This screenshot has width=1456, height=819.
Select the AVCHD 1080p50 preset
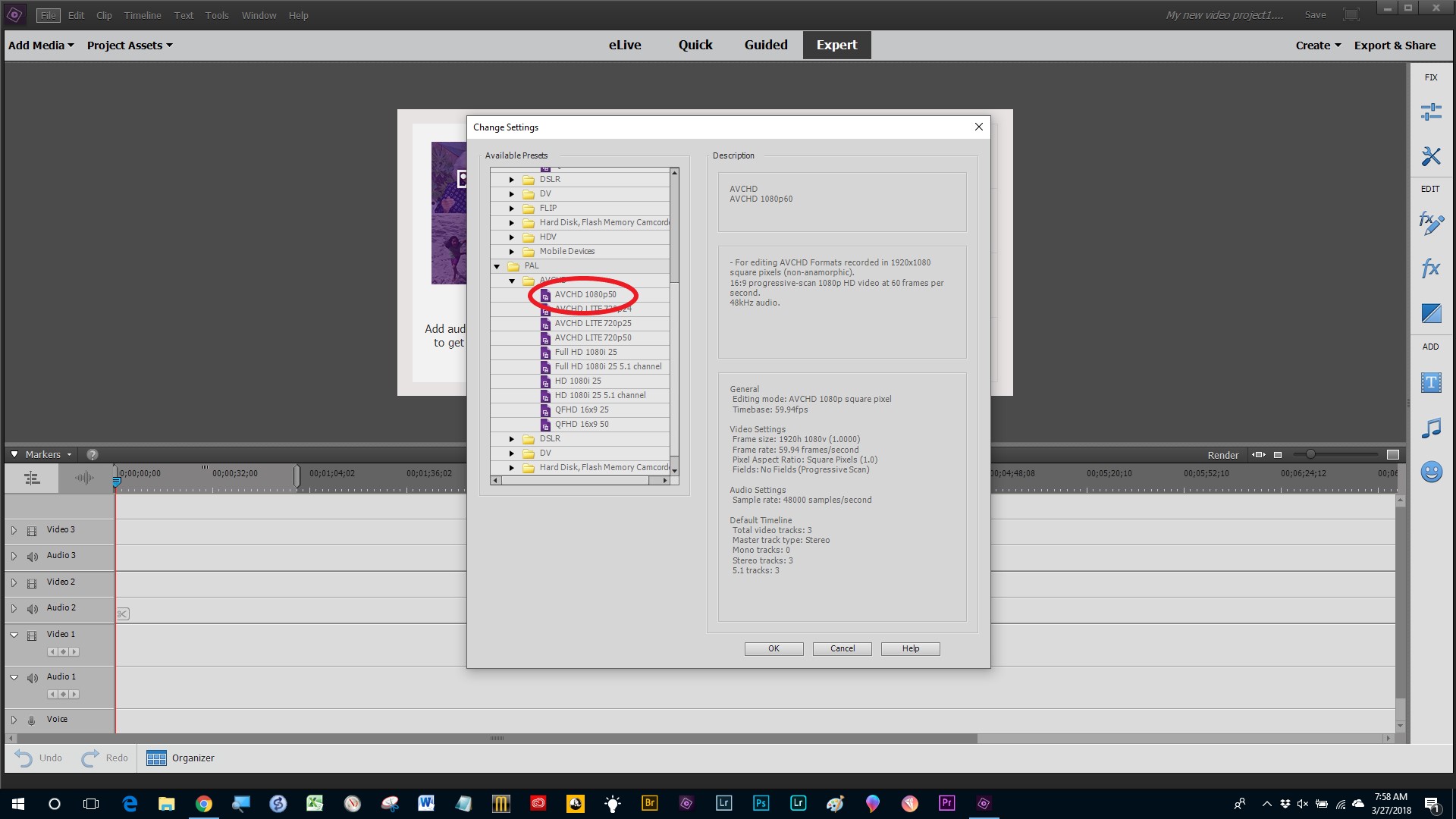[585, 295]
